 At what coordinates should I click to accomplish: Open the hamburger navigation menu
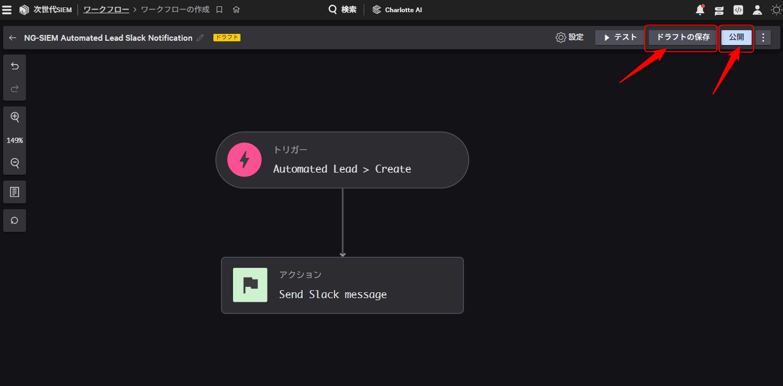pos(7,10)
